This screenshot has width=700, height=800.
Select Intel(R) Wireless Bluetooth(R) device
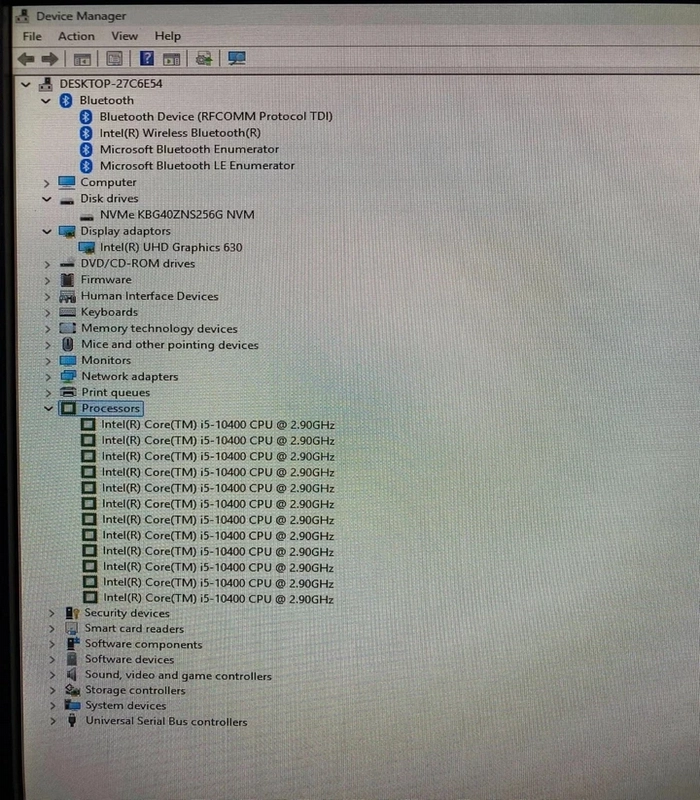click(x=180, y=133)
